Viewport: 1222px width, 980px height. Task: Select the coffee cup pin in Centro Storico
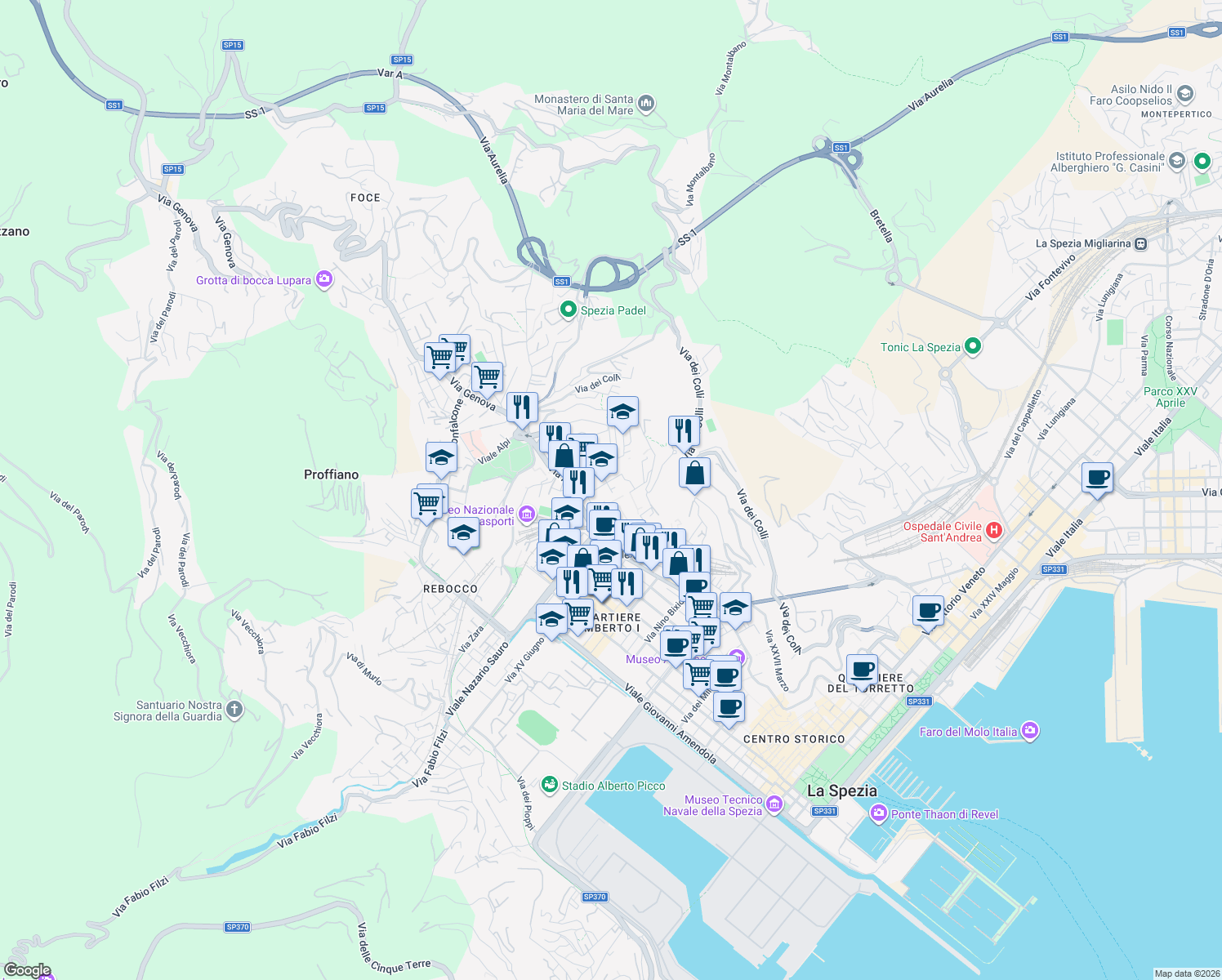(x=728, y=707)
